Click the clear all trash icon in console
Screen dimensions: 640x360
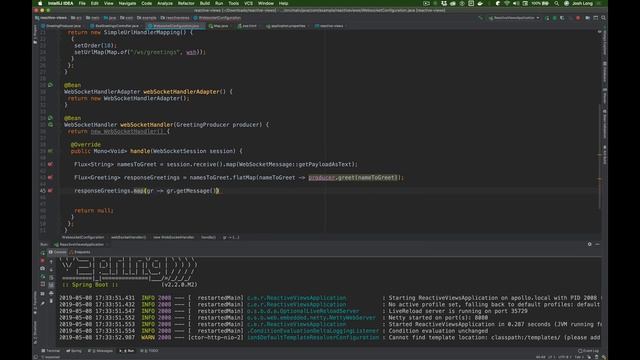point(51,301)
